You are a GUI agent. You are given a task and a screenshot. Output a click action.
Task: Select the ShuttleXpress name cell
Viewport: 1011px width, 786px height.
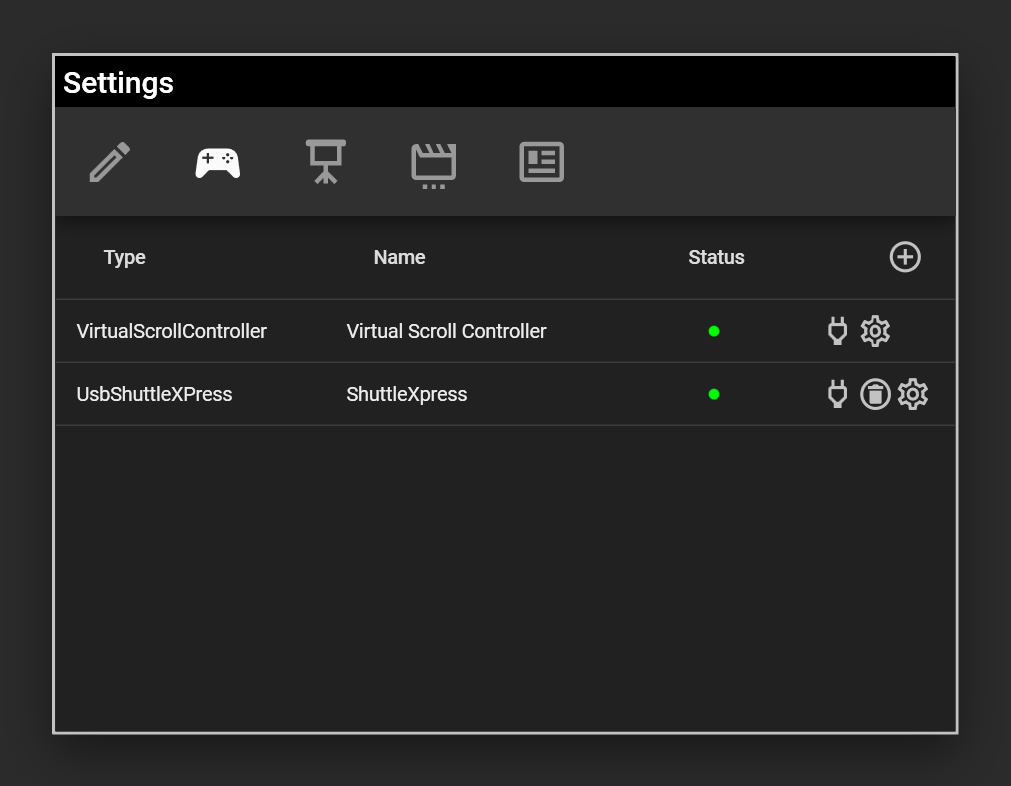click(407, 394)
